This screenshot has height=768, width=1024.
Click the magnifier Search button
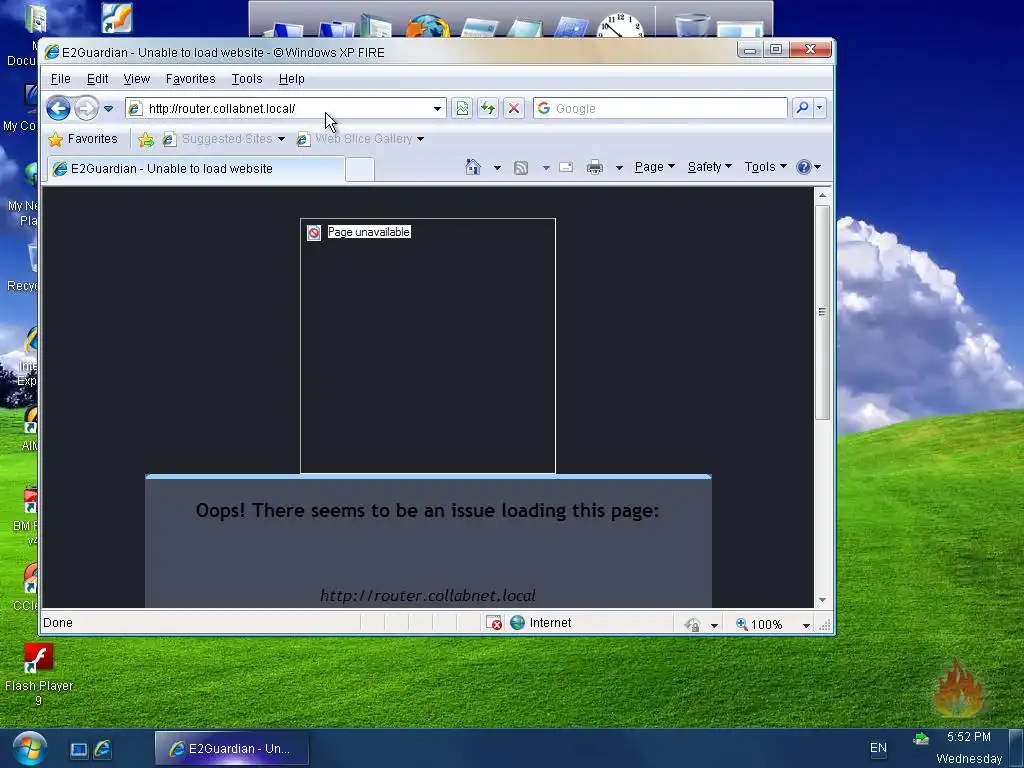coord(802,108)
